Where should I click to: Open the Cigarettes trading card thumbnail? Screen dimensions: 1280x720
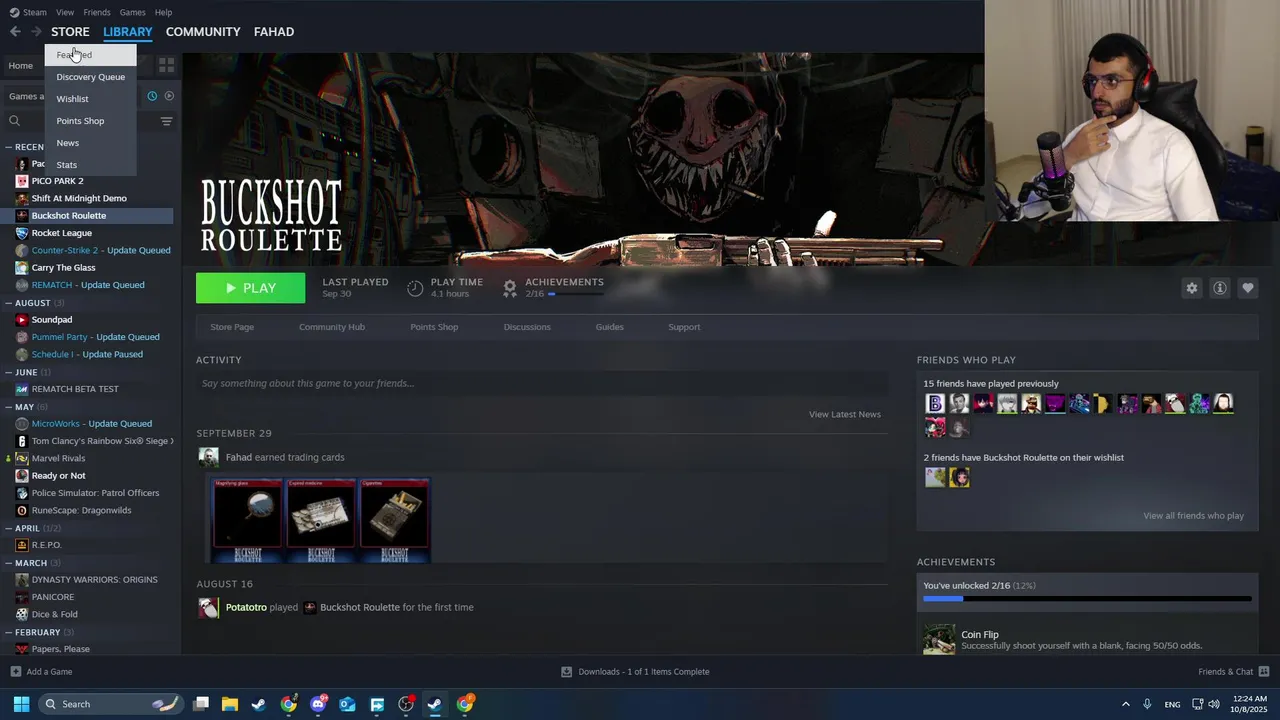tap(394, 520)
